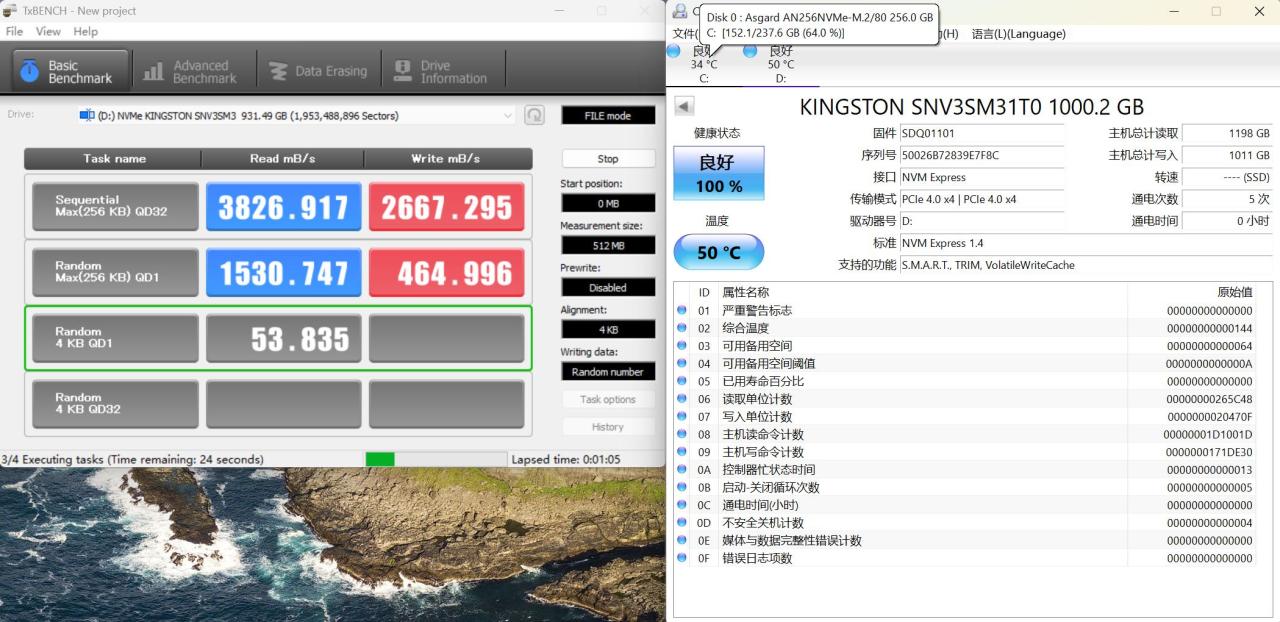The width and height of the screenshot is (1280, 622).
Task: Click the refresh drive list icon
Action: [535, 115]
